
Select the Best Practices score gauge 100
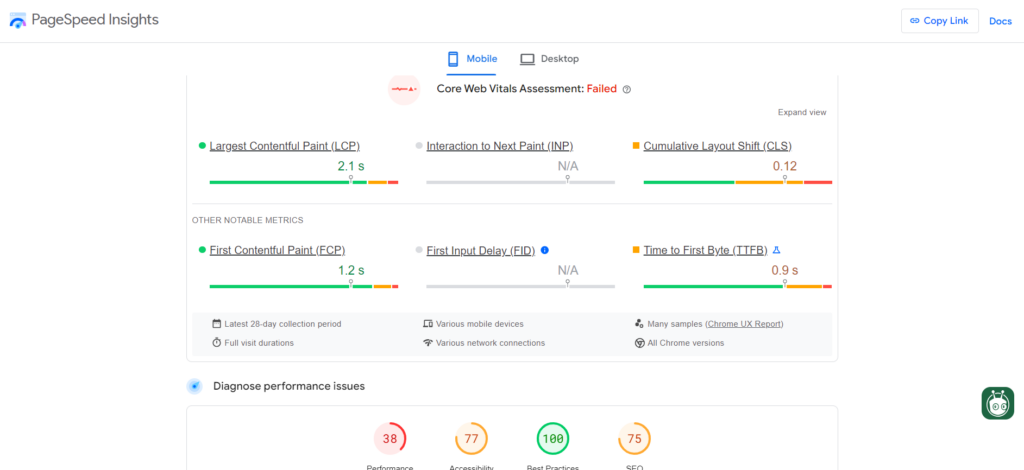point(553,439)
